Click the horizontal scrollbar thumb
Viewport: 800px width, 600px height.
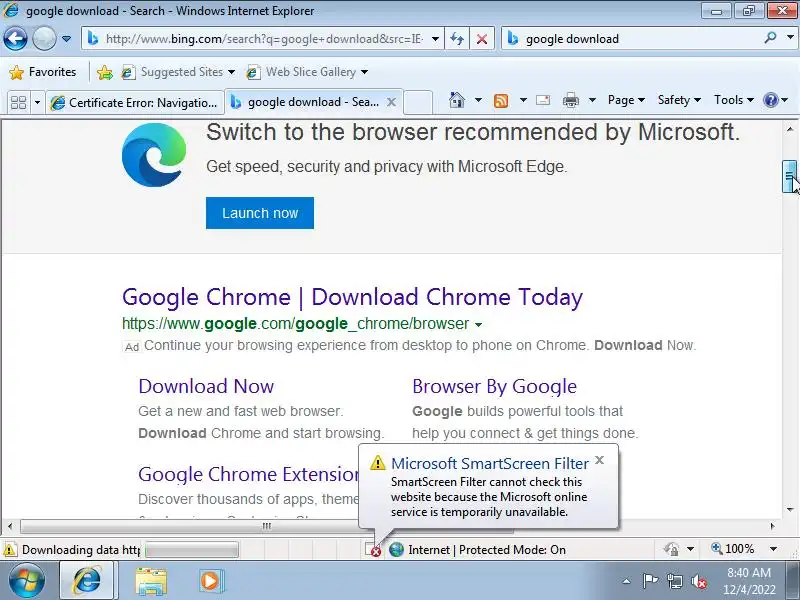(266, 526)
